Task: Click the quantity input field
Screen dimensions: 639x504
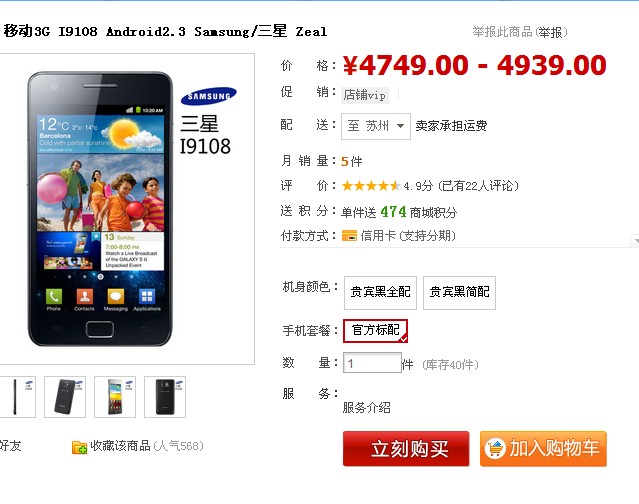Action: coord(372,363)
